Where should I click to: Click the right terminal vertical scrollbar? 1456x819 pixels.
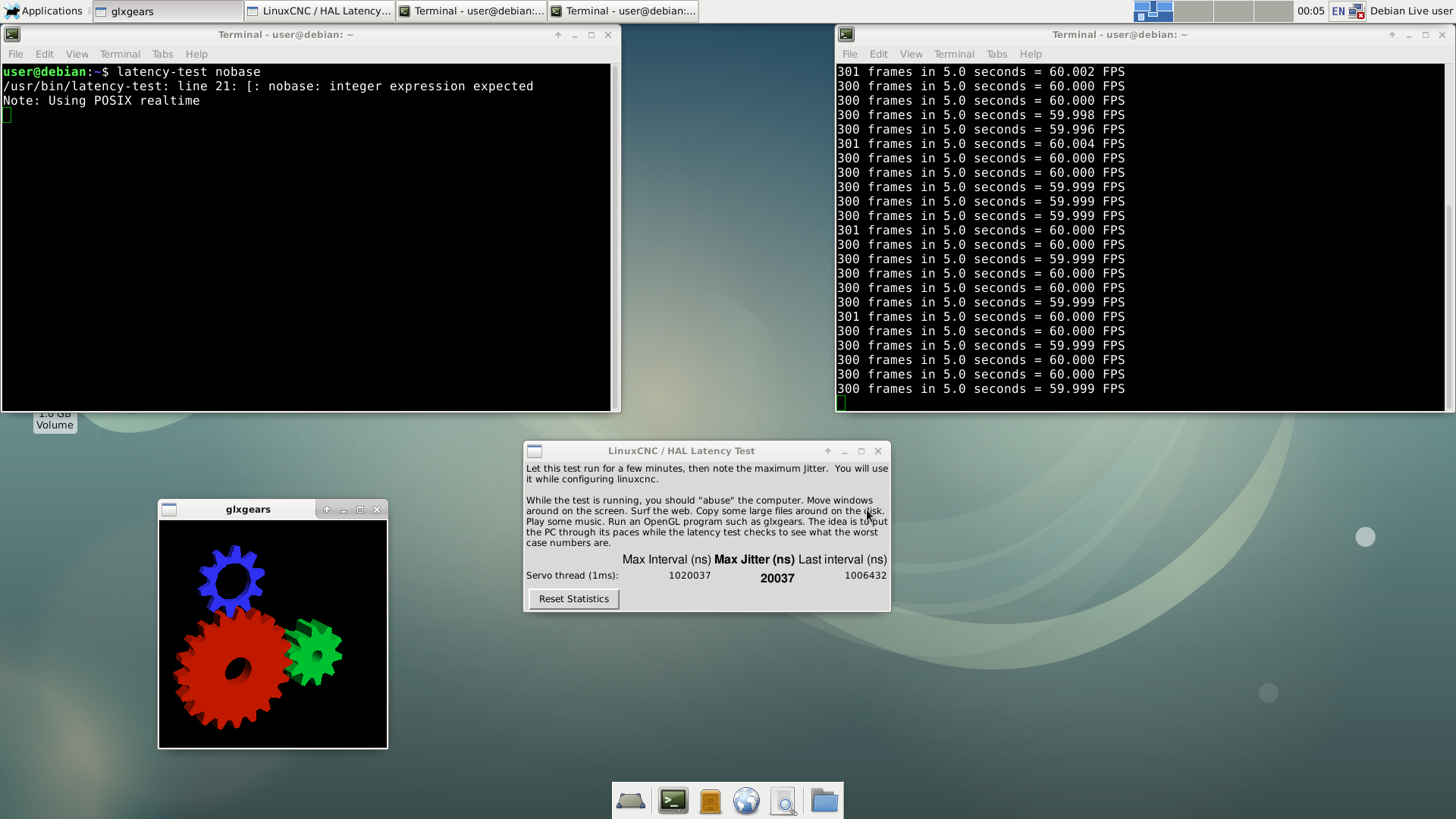point(1449,237)
